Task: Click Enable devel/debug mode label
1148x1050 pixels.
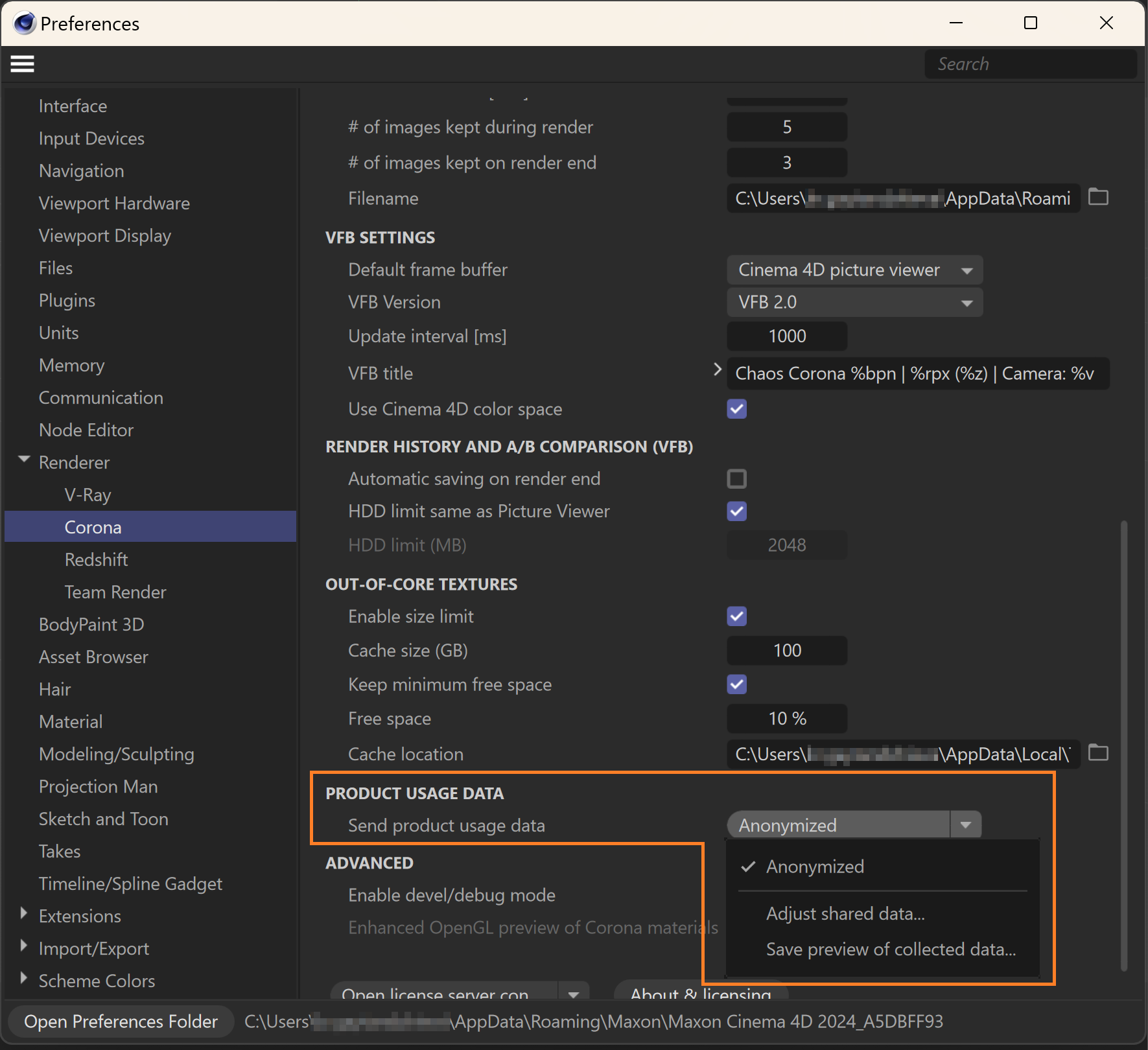Action: pyautogui.click(x=452, y=895)
